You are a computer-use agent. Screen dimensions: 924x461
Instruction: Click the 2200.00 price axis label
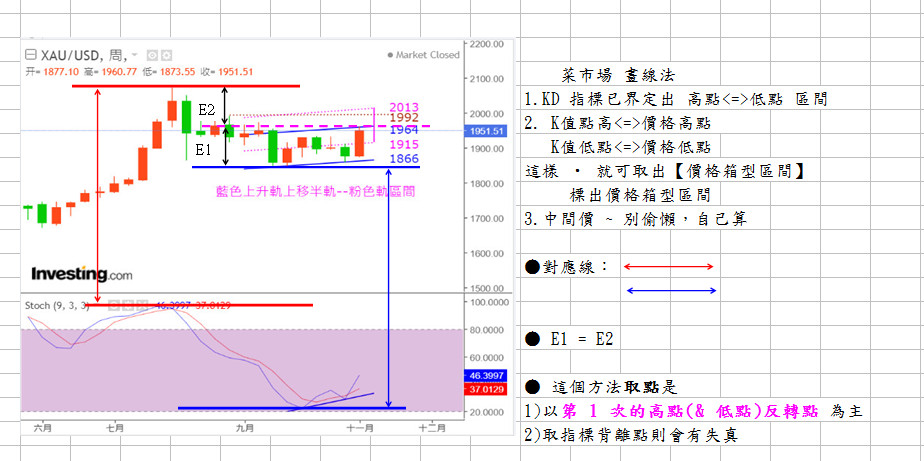(486, 44)
